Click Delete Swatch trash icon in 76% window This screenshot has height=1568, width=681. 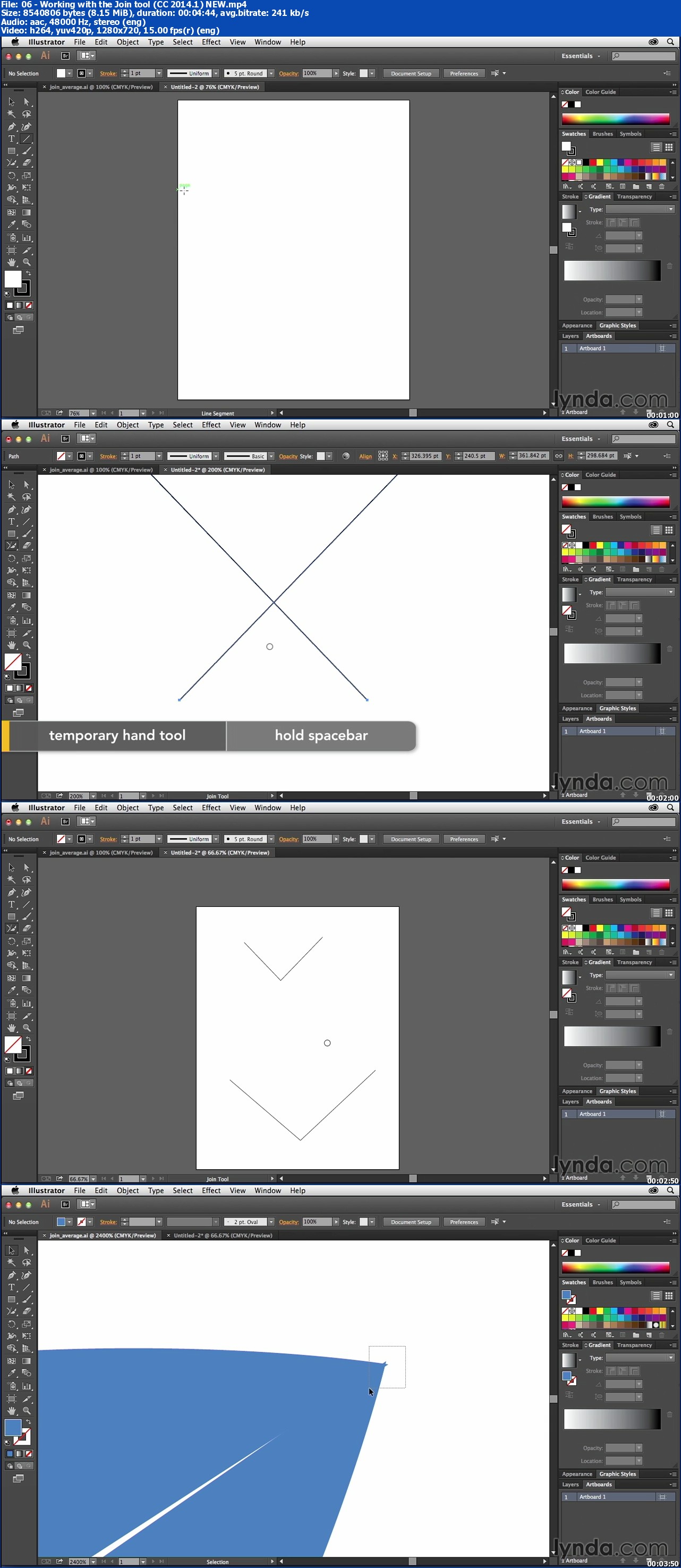click(661, 186)
